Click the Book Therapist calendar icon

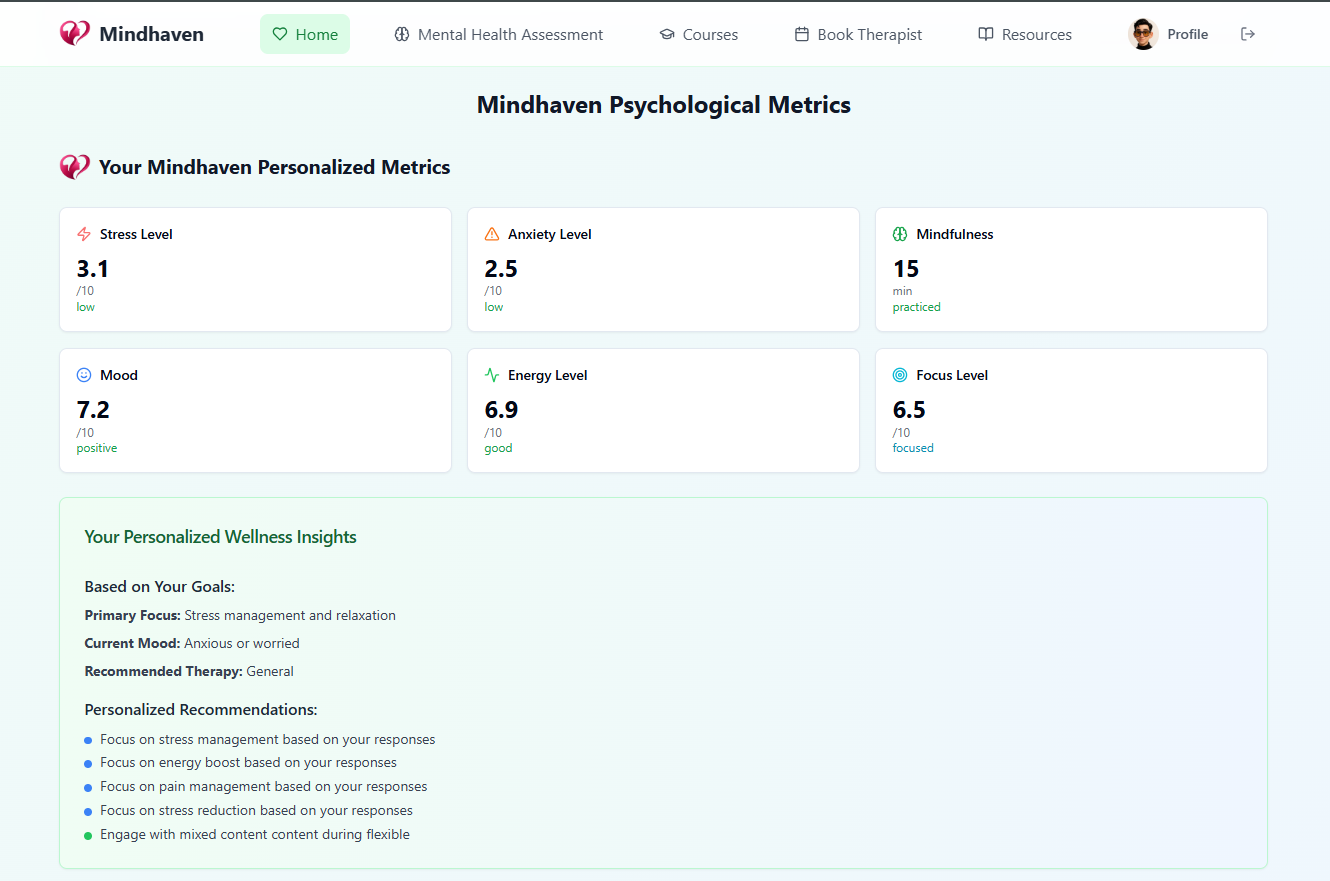pos(801,33)
